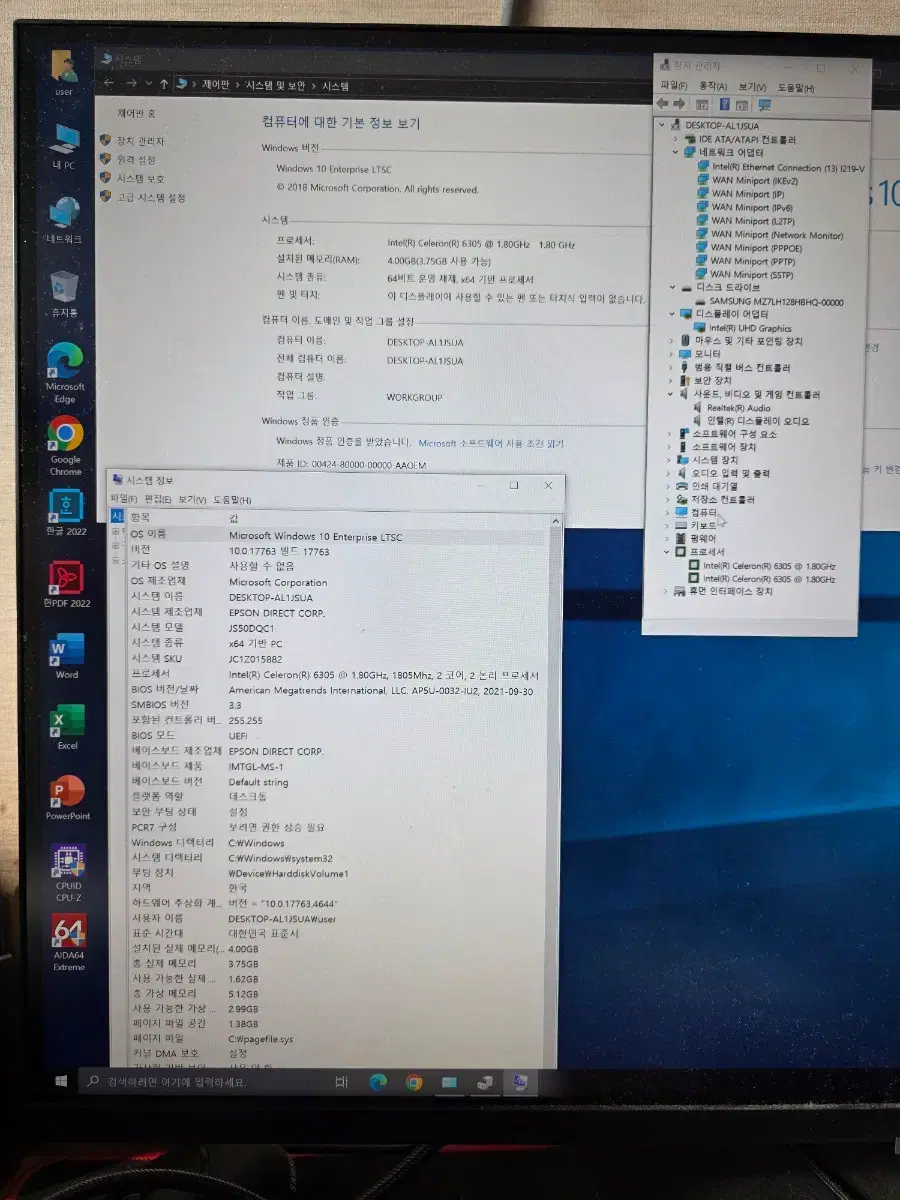This screenshot has width=900, height=1200.
Task: Open 보기(V) menu in Device Manager
Action: [x=753, y=88]
